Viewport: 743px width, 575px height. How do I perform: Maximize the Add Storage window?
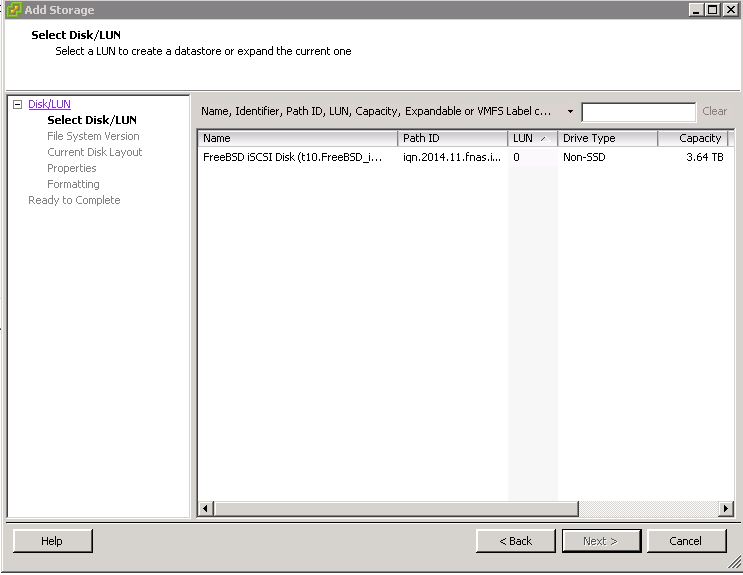[x=713, y=9]
